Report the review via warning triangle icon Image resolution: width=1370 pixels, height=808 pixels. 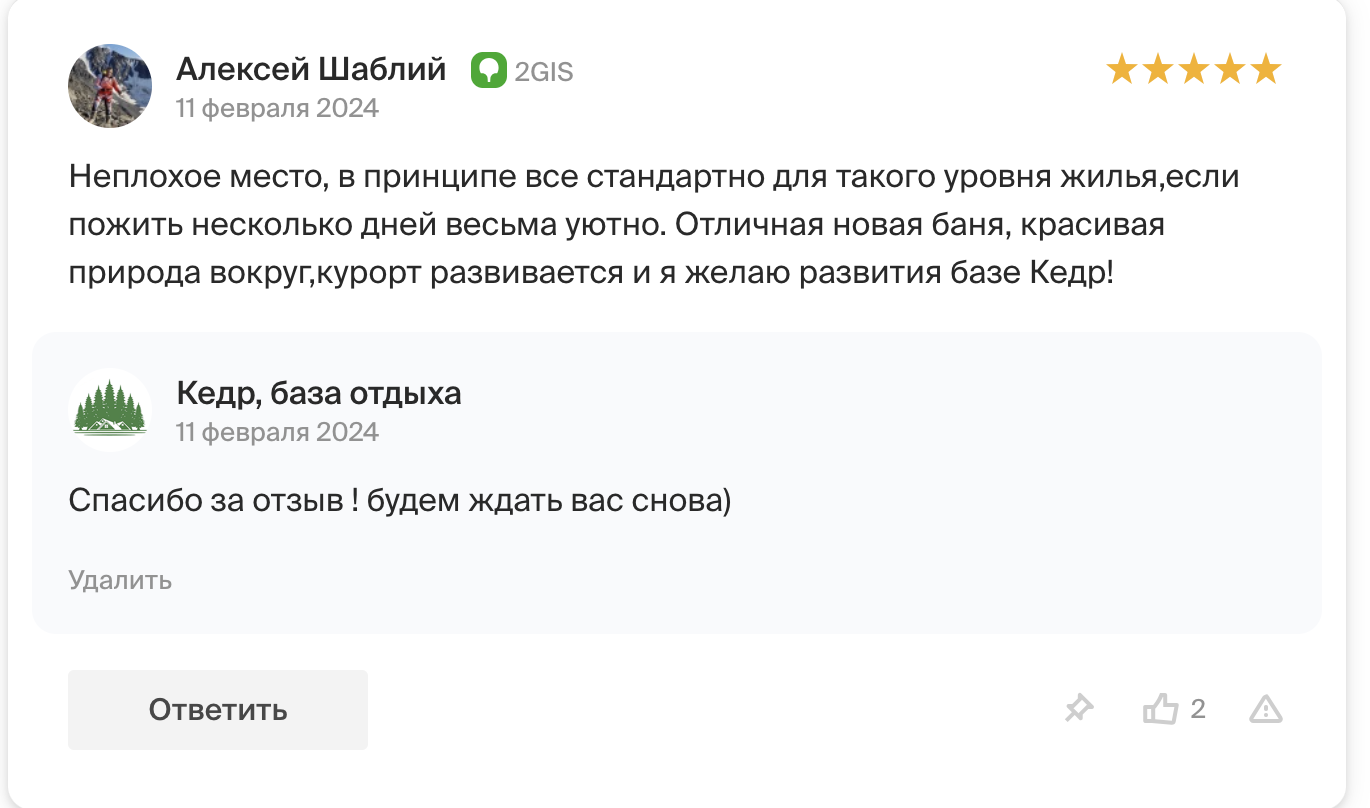1266,710
